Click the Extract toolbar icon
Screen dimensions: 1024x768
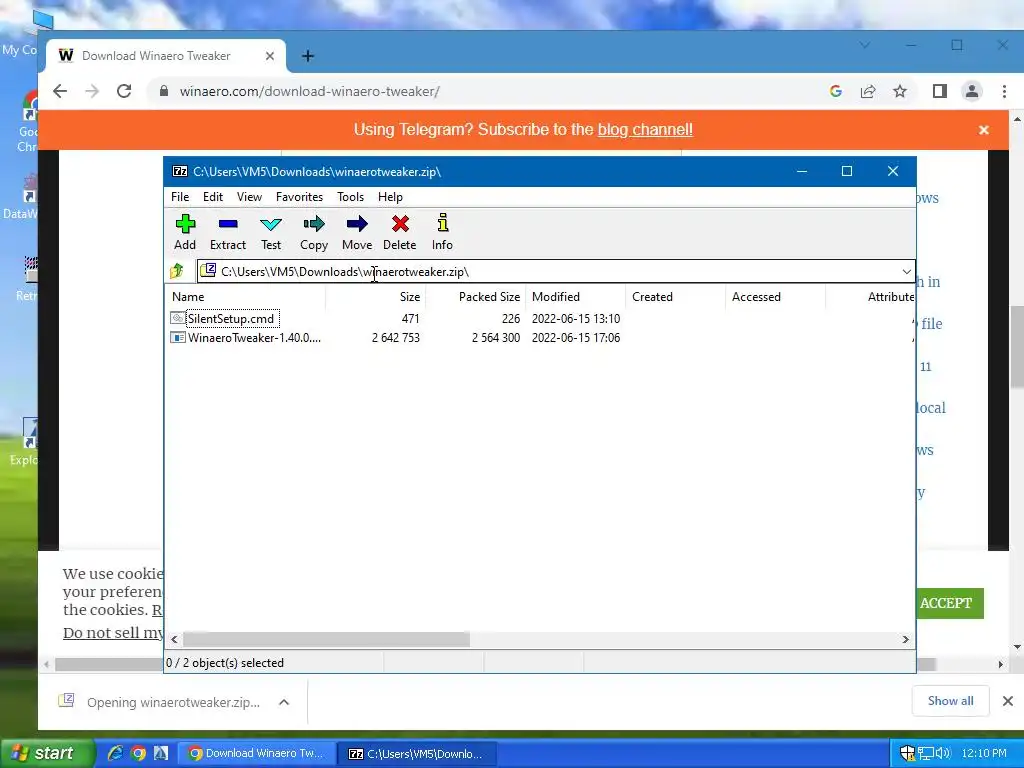pyautogui.click(x=228, y=232)
